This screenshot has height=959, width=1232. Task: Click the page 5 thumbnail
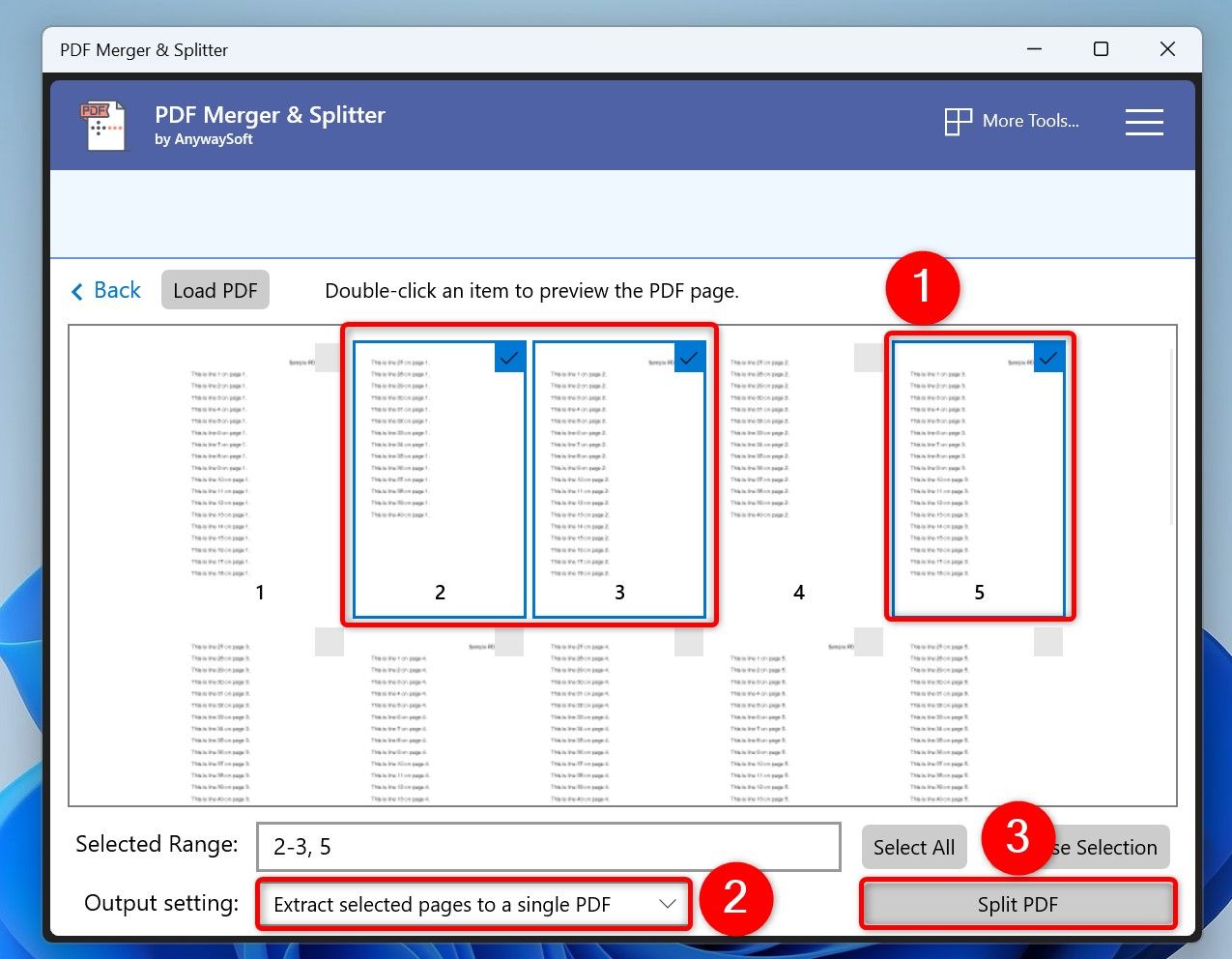979,479
